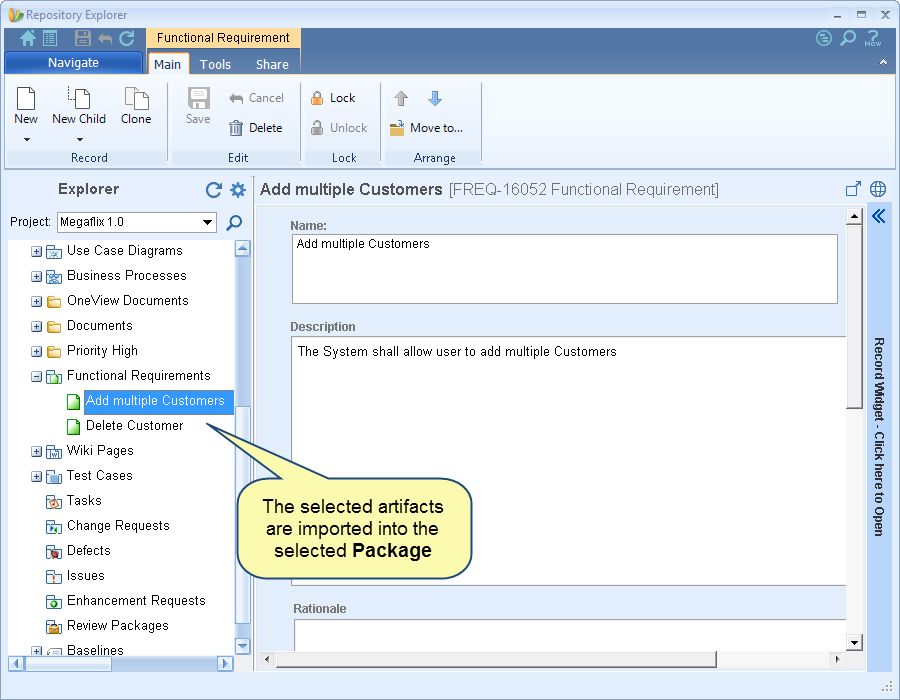
Task: Refresh the Explorer tree
Action: tap(214, 190)
